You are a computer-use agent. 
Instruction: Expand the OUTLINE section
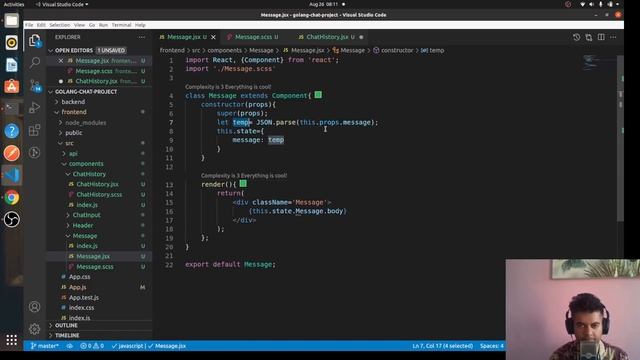[x=66, y=325]
